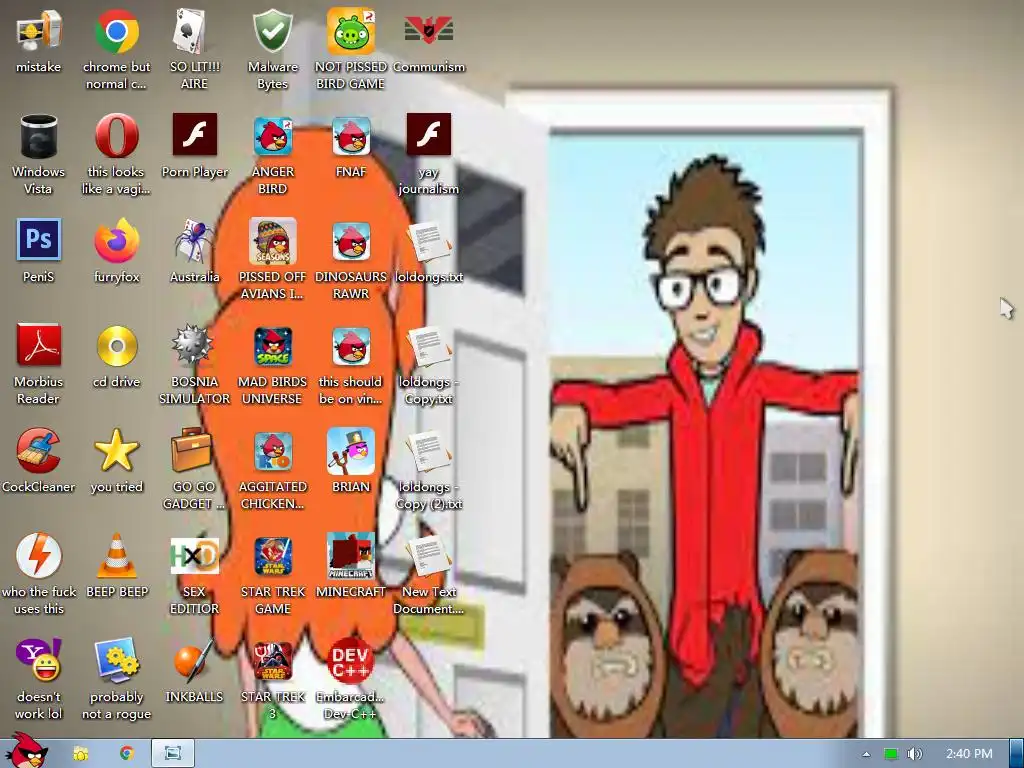
Task: Open the 'FNAF' icon
Action: pos(351,136)
